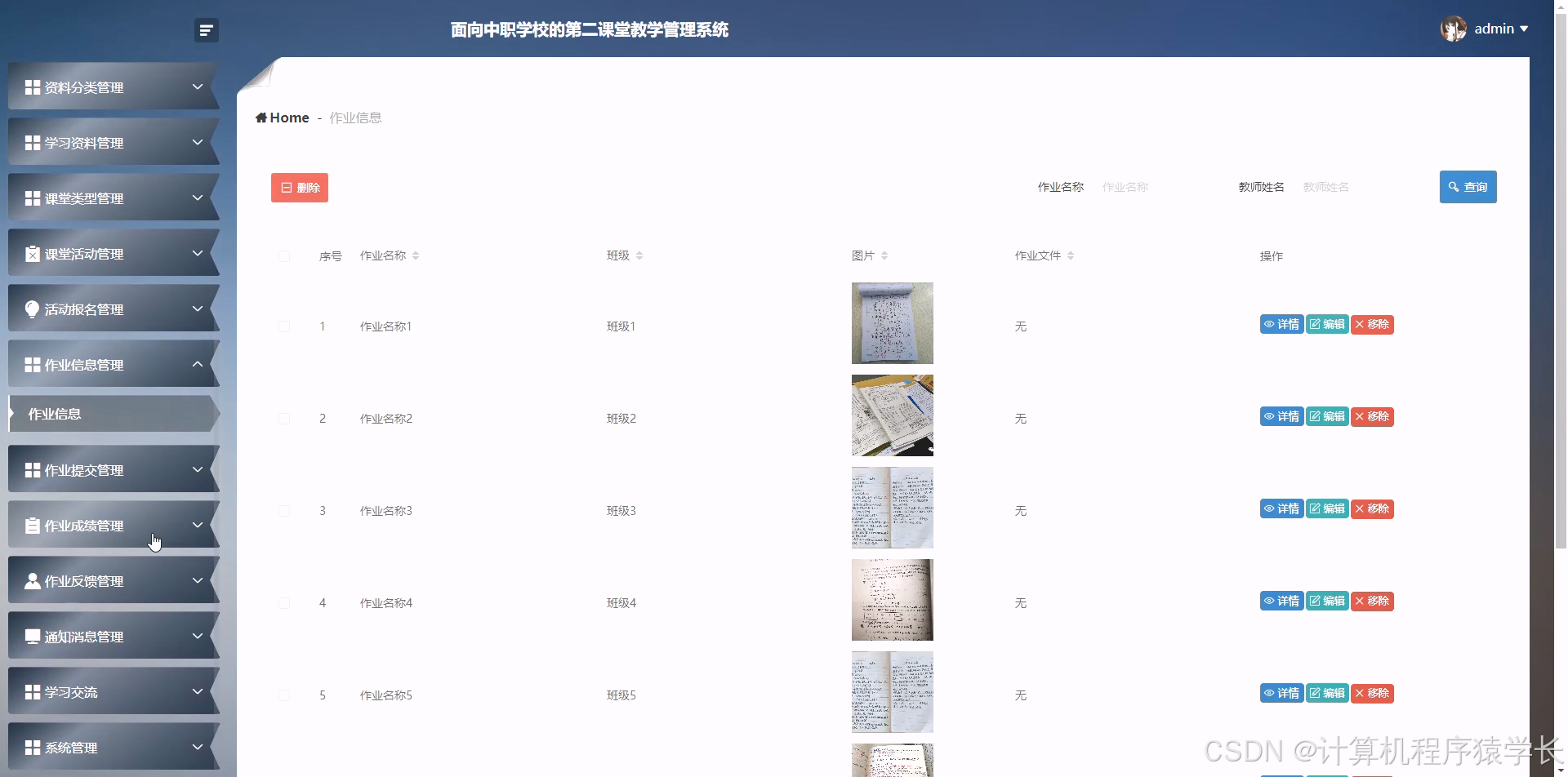Click 编辑 for 作业名称2

pyautogui.click(x=1327, y=416)
